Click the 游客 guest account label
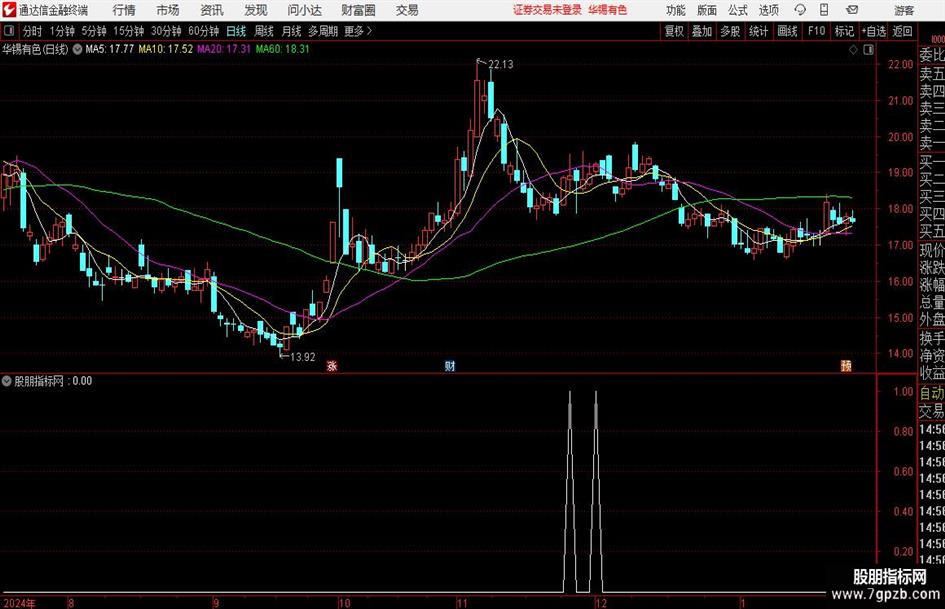Viewport: 945px width, 609px height. pyautogui.click(x=904, y=10)
